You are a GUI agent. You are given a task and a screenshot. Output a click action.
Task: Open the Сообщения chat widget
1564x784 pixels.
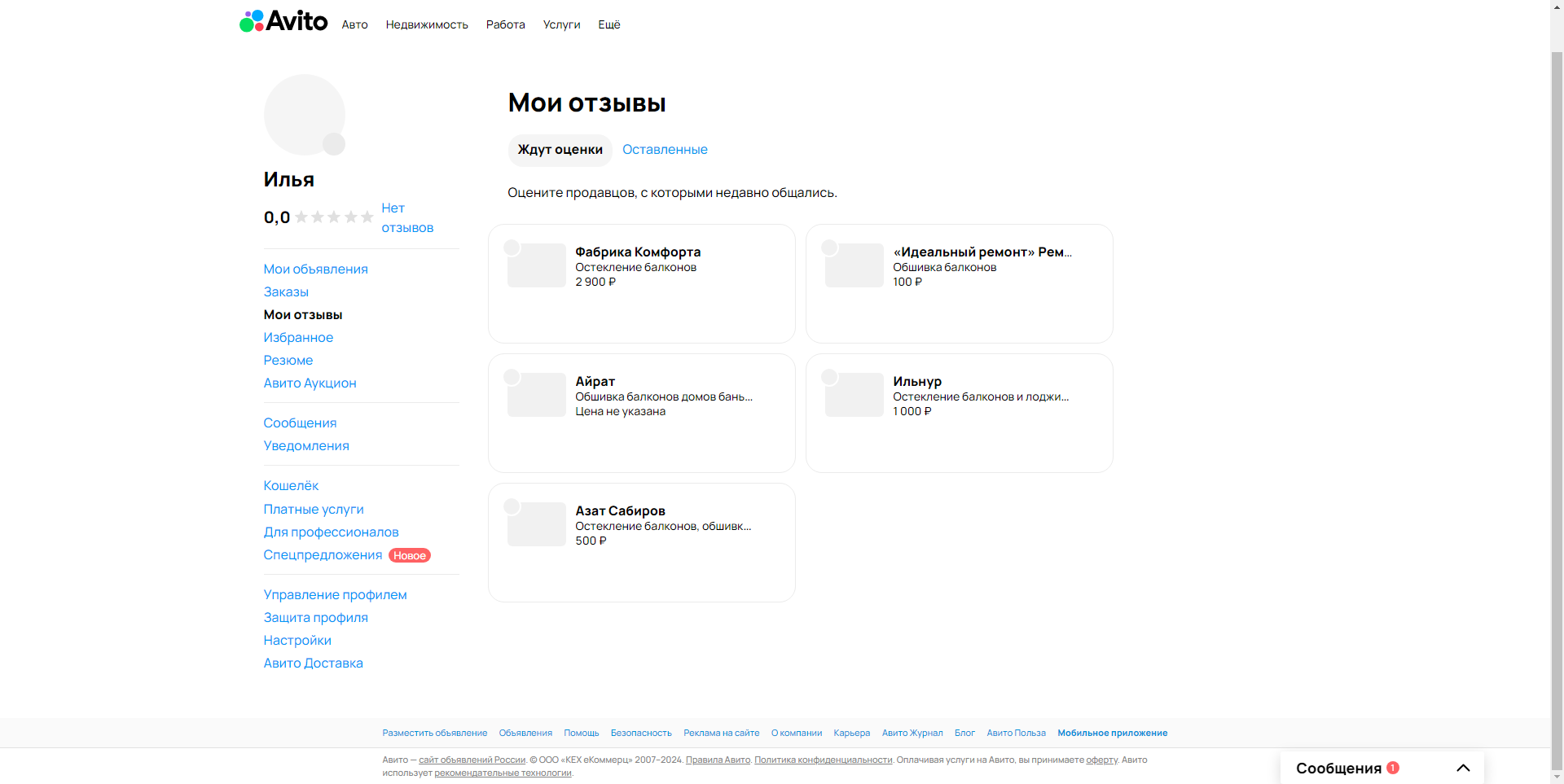1382,768
